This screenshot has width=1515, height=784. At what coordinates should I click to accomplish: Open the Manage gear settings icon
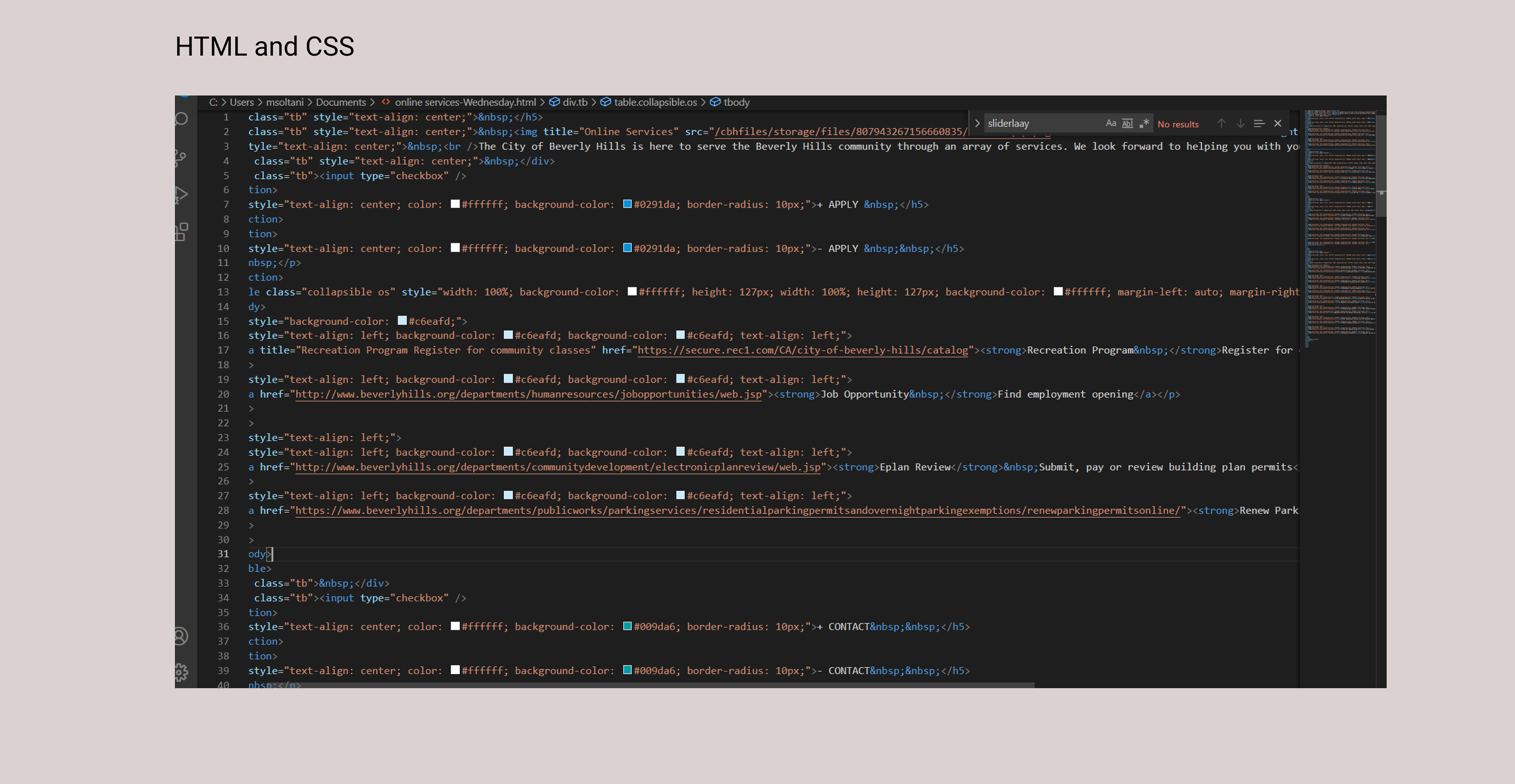coord(181,672)
